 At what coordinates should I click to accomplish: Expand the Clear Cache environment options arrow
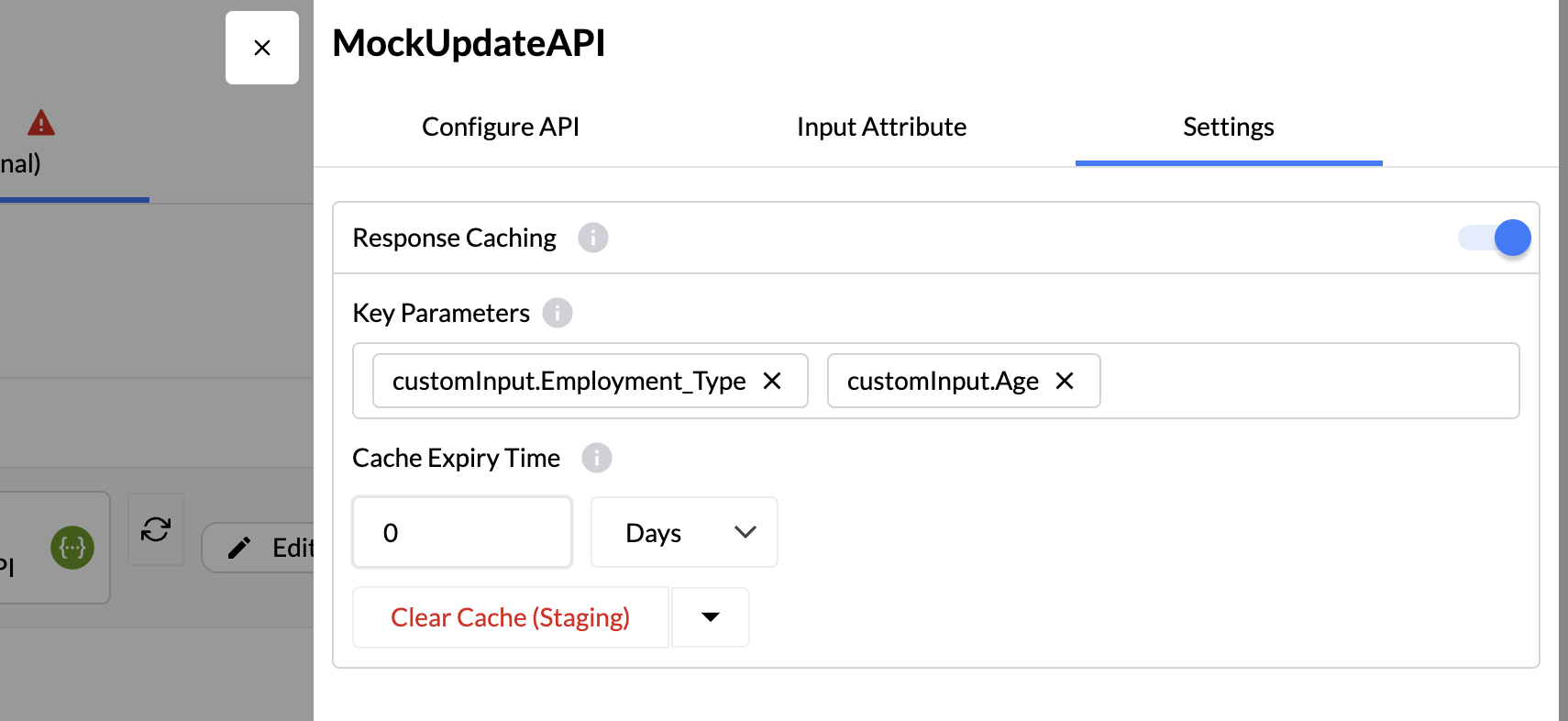point(710,617)
